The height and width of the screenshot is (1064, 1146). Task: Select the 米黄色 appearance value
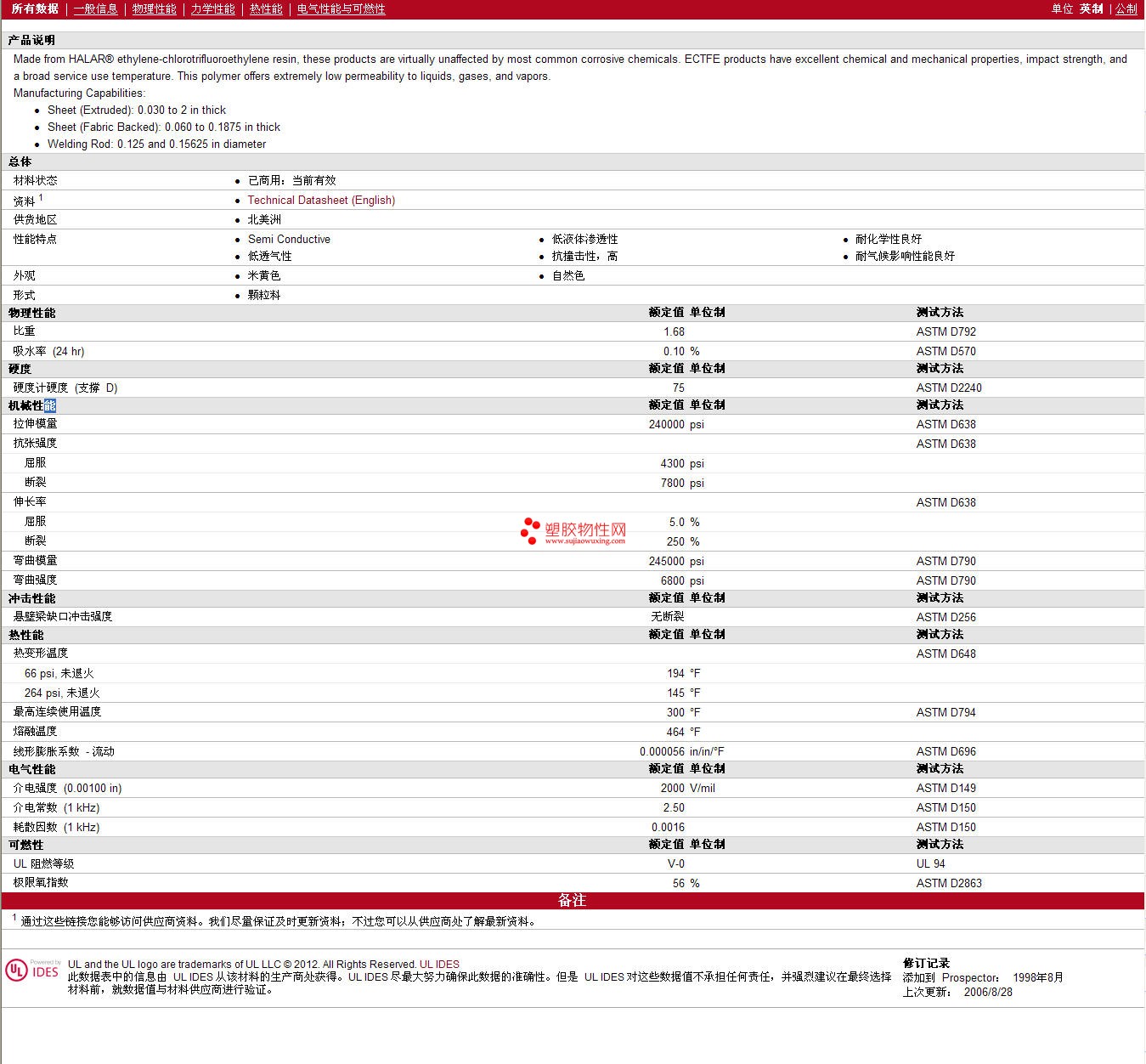click(x=264, y=275)
